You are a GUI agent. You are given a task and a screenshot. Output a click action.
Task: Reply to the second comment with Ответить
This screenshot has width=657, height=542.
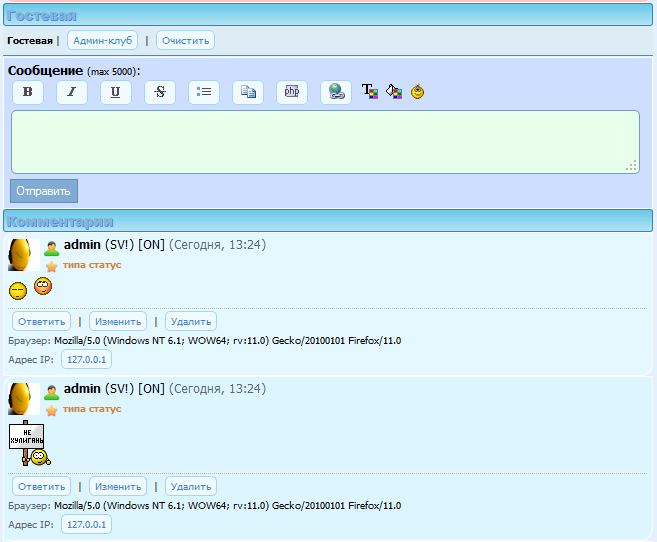[41, 487]
